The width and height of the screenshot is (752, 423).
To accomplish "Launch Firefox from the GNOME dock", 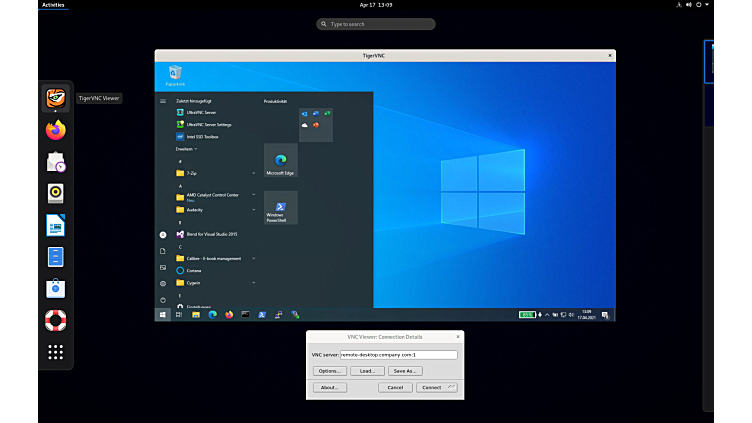I will coord(56,130).
